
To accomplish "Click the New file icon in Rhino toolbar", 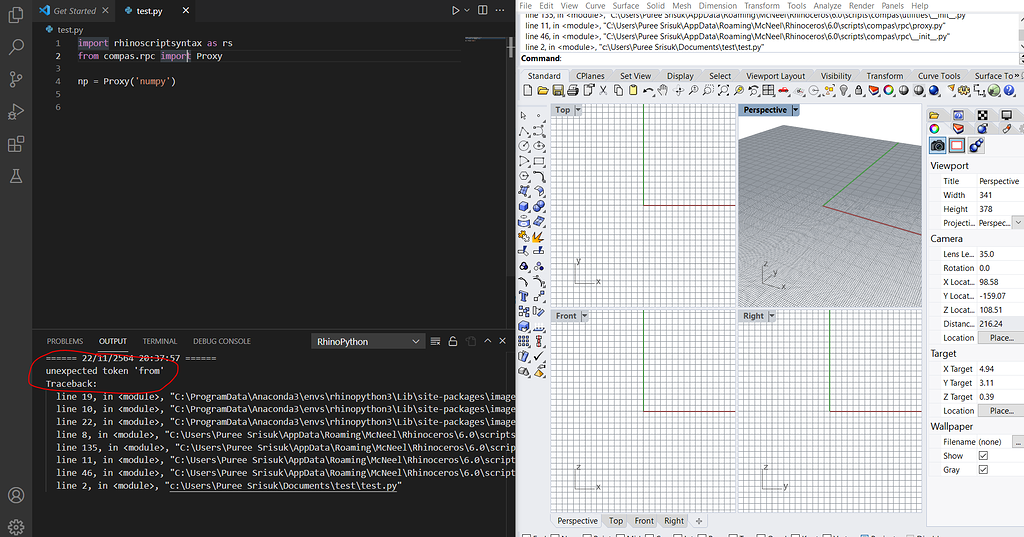I will click(x=527, y=91).
